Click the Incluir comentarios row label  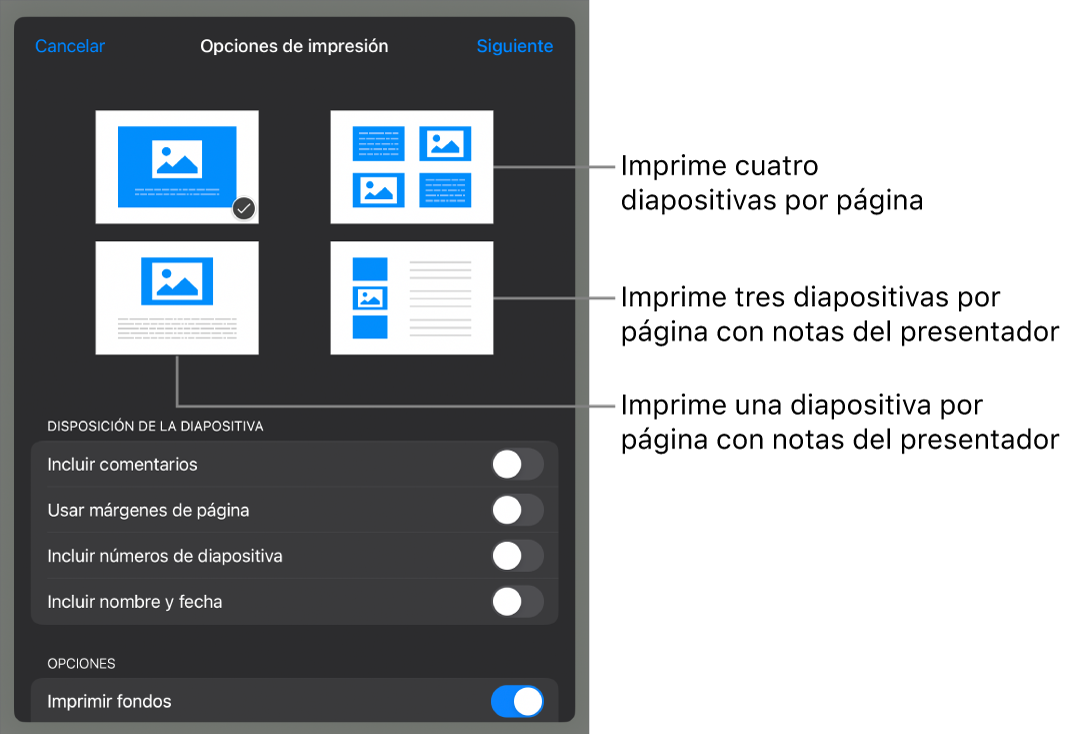[122, 465]
